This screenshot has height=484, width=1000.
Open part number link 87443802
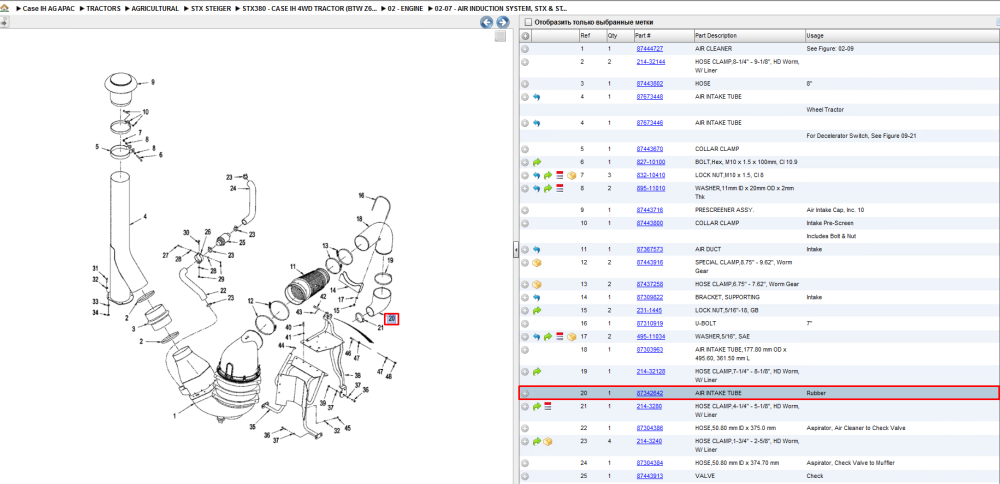pos(650,84)
